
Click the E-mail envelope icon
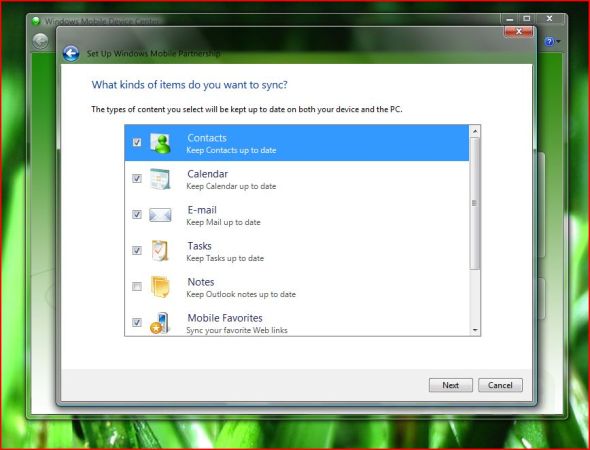click(x=160, y=215)
